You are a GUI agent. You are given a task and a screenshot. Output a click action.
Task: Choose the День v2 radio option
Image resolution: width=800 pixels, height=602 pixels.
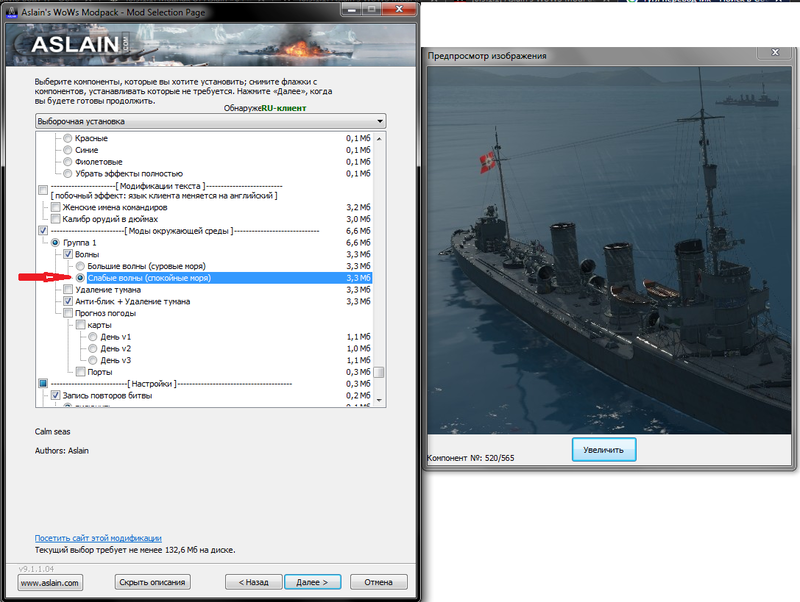(x=94, y=348)
